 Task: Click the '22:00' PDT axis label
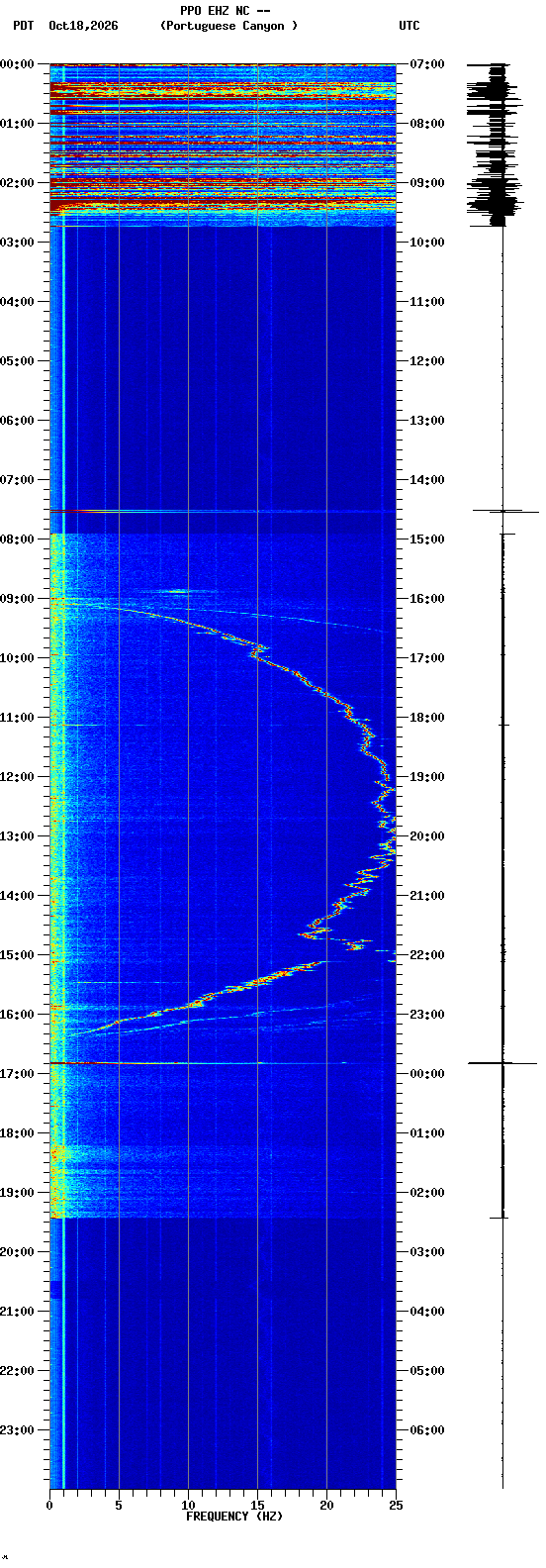pyautogui.click(x=18, y=1371)
